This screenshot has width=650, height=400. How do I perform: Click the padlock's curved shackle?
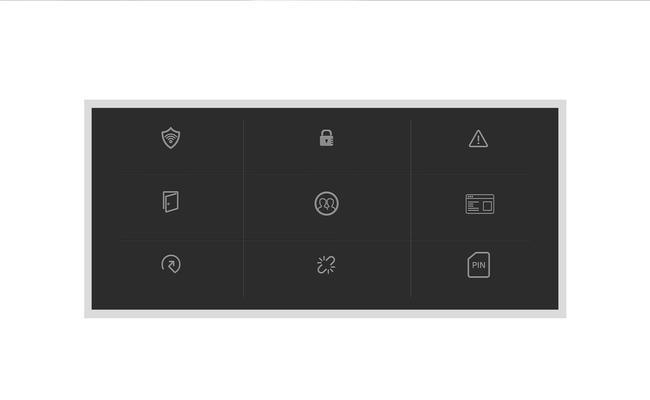coord(326,133)
